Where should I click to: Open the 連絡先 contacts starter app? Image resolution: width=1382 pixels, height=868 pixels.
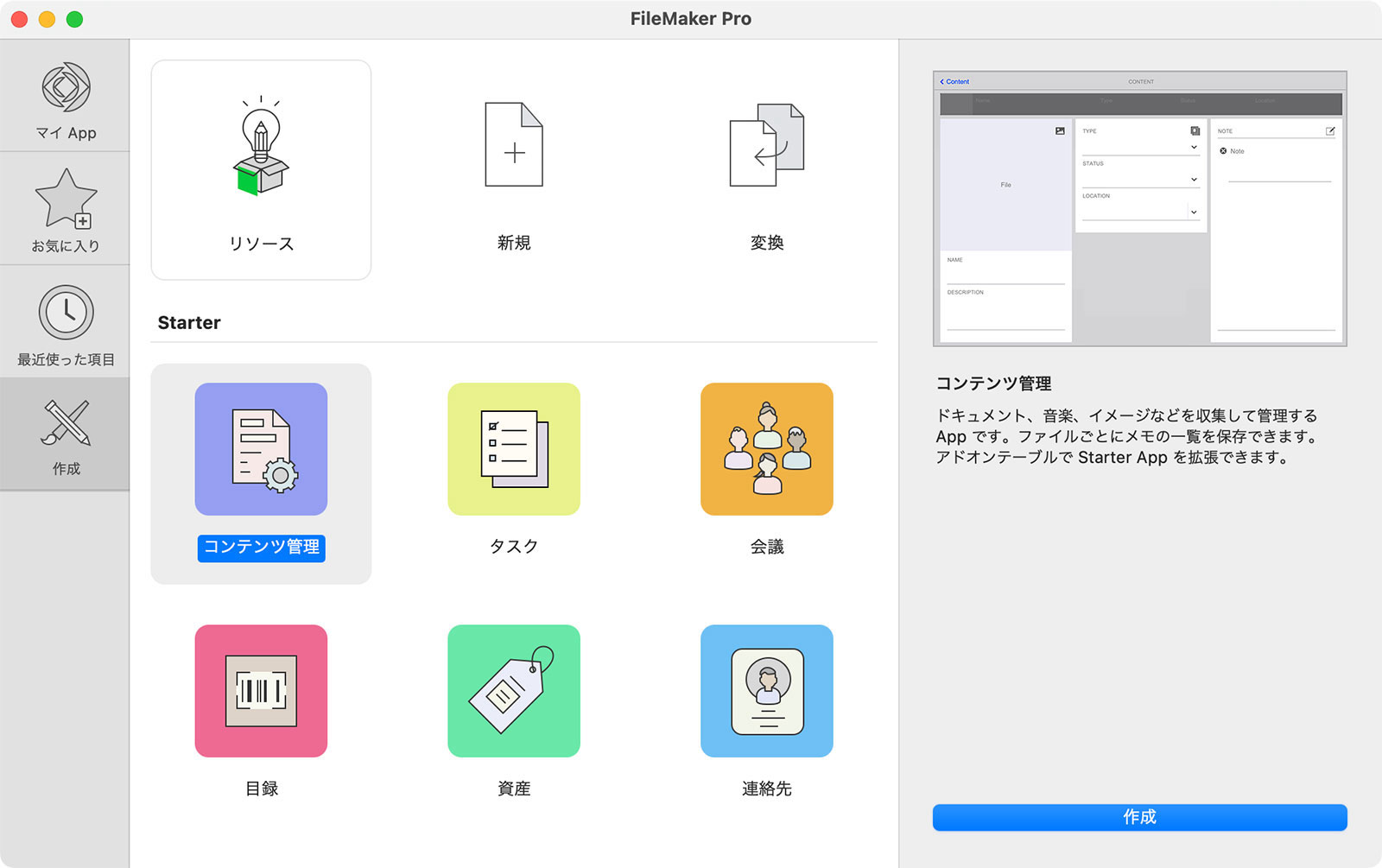point(765,691)
